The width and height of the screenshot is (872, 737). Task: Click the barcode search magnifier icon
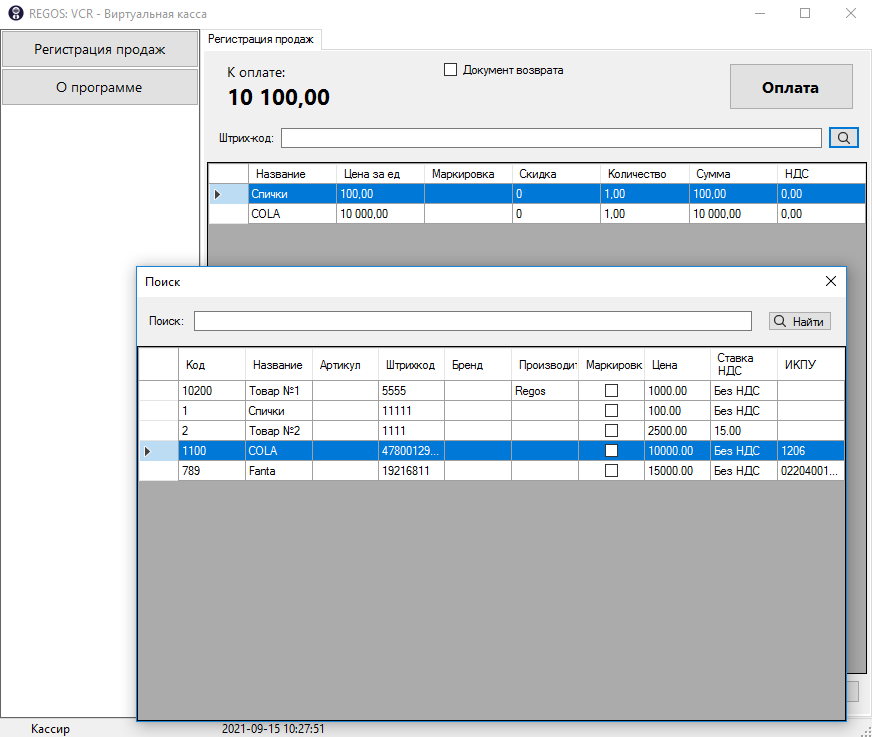tap(844, 138)
